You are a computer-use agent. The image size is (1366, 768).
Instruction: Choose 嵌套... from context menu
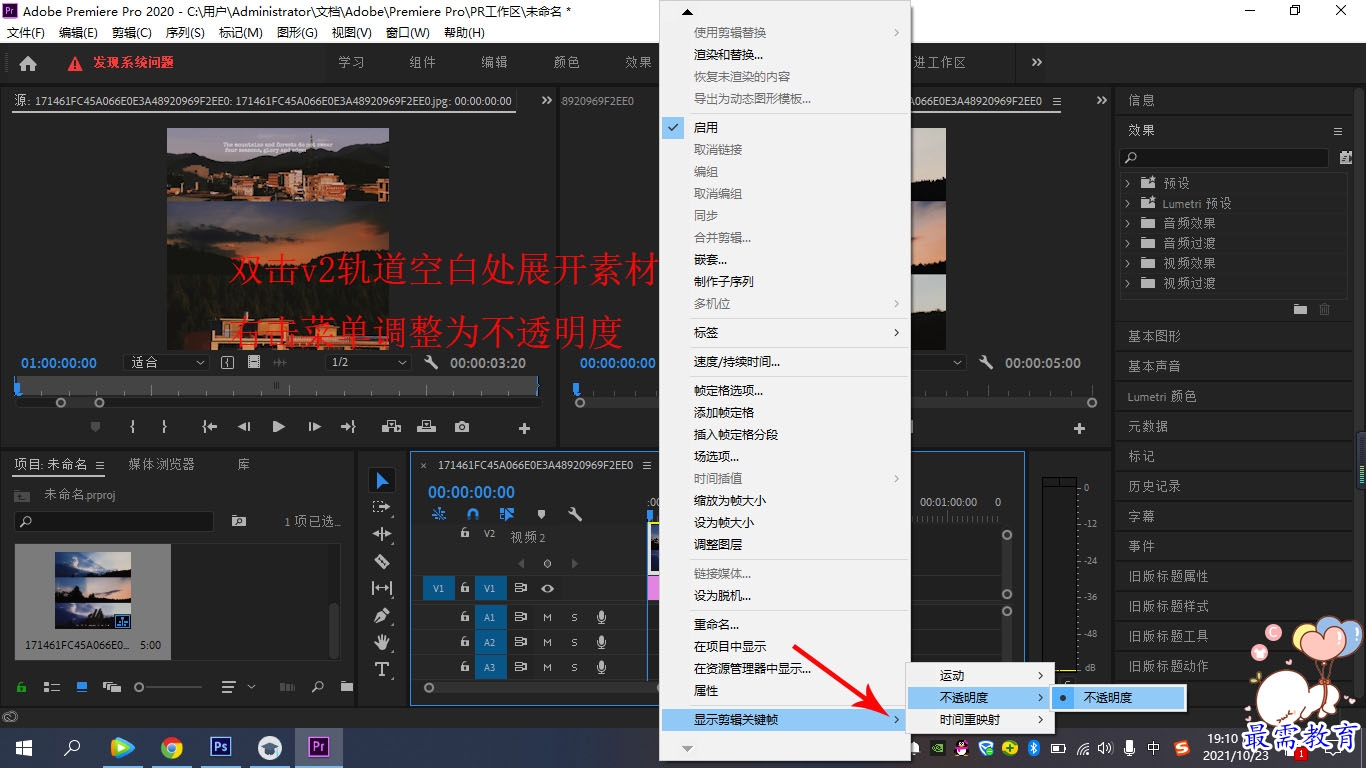[784, 260]
